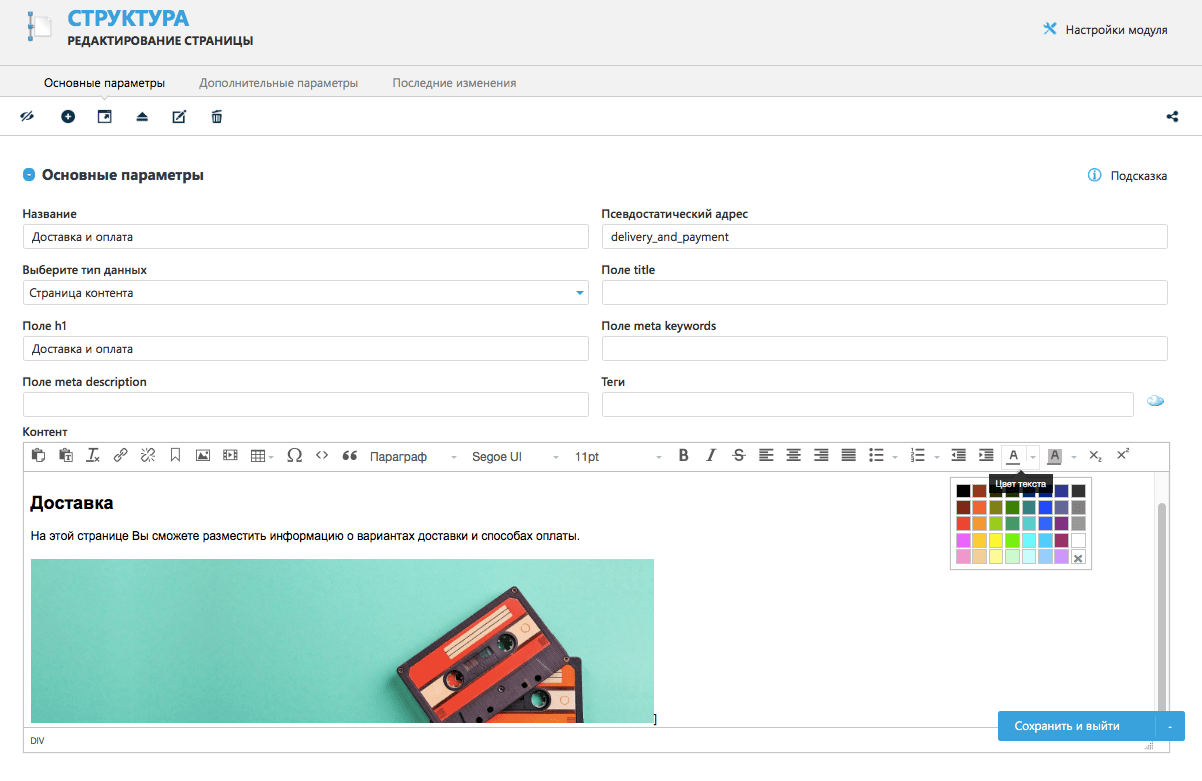Click the DIV element path in status bar
Screen dimensions: 1202x781
click(37, 741)
